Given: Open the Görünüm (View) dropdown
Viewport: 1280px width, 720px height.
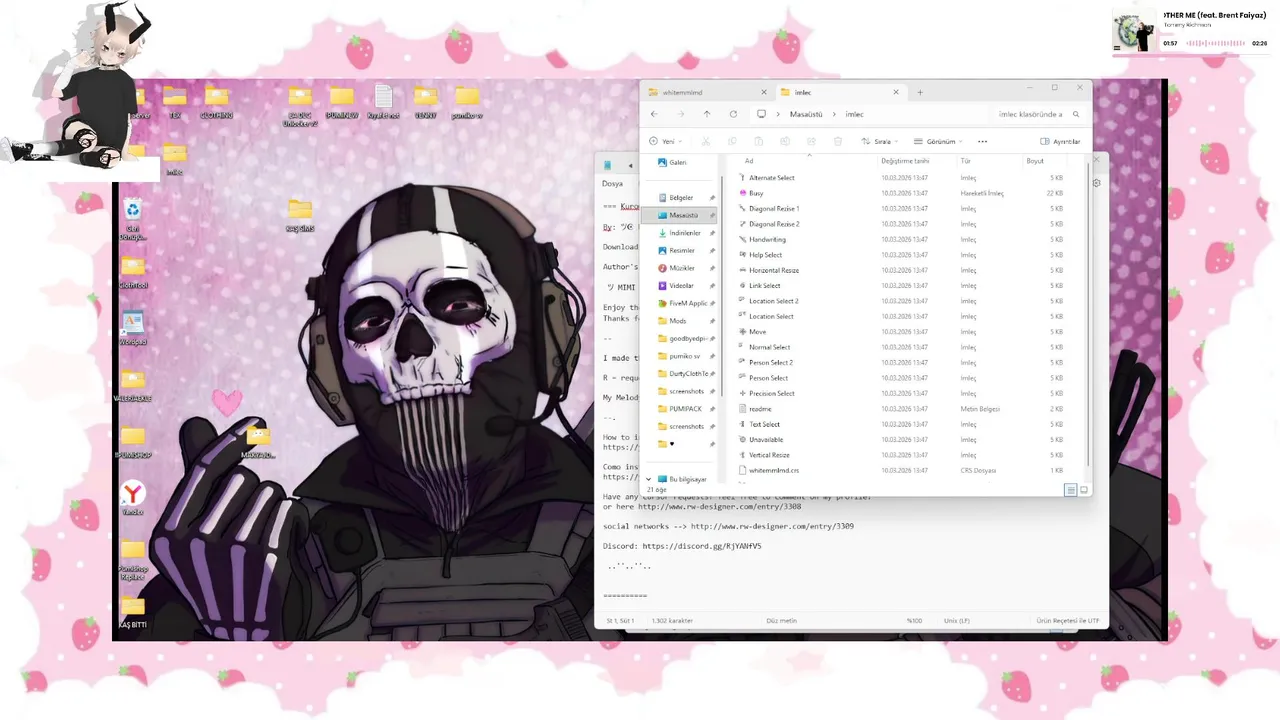Looking at the screenshot, I should tap(937, 141).
